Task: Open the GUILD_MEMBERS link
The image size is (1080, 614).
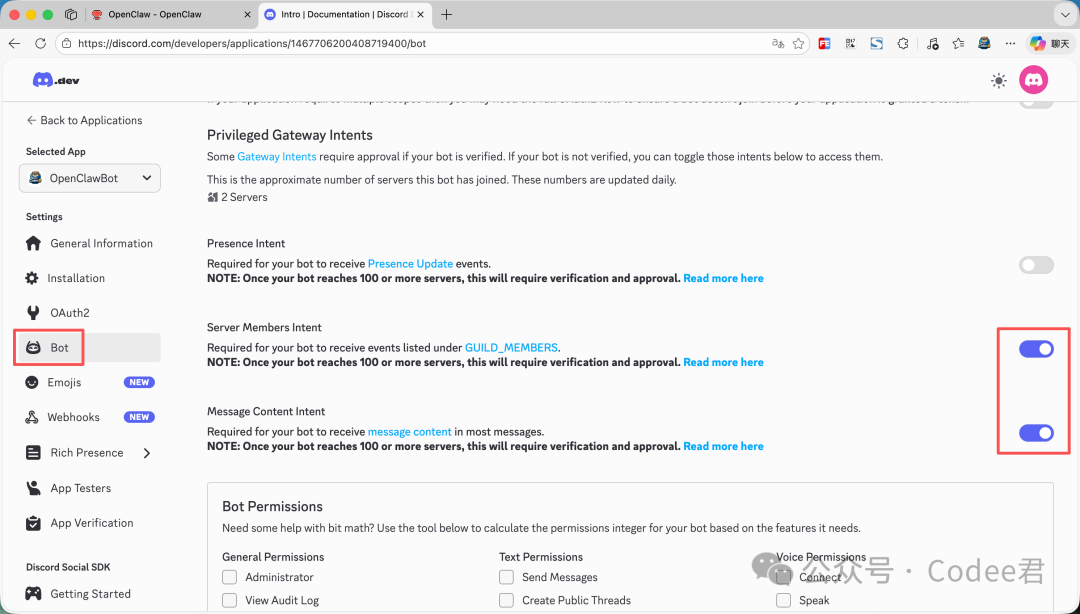Action: tap(511, 347)
